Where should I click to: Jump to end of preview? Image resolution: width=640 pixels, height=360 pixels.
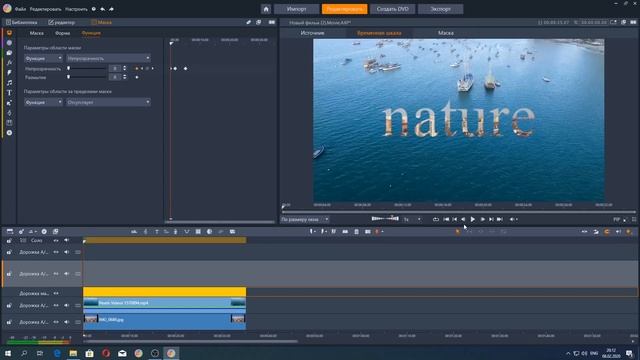click(500, 220)
